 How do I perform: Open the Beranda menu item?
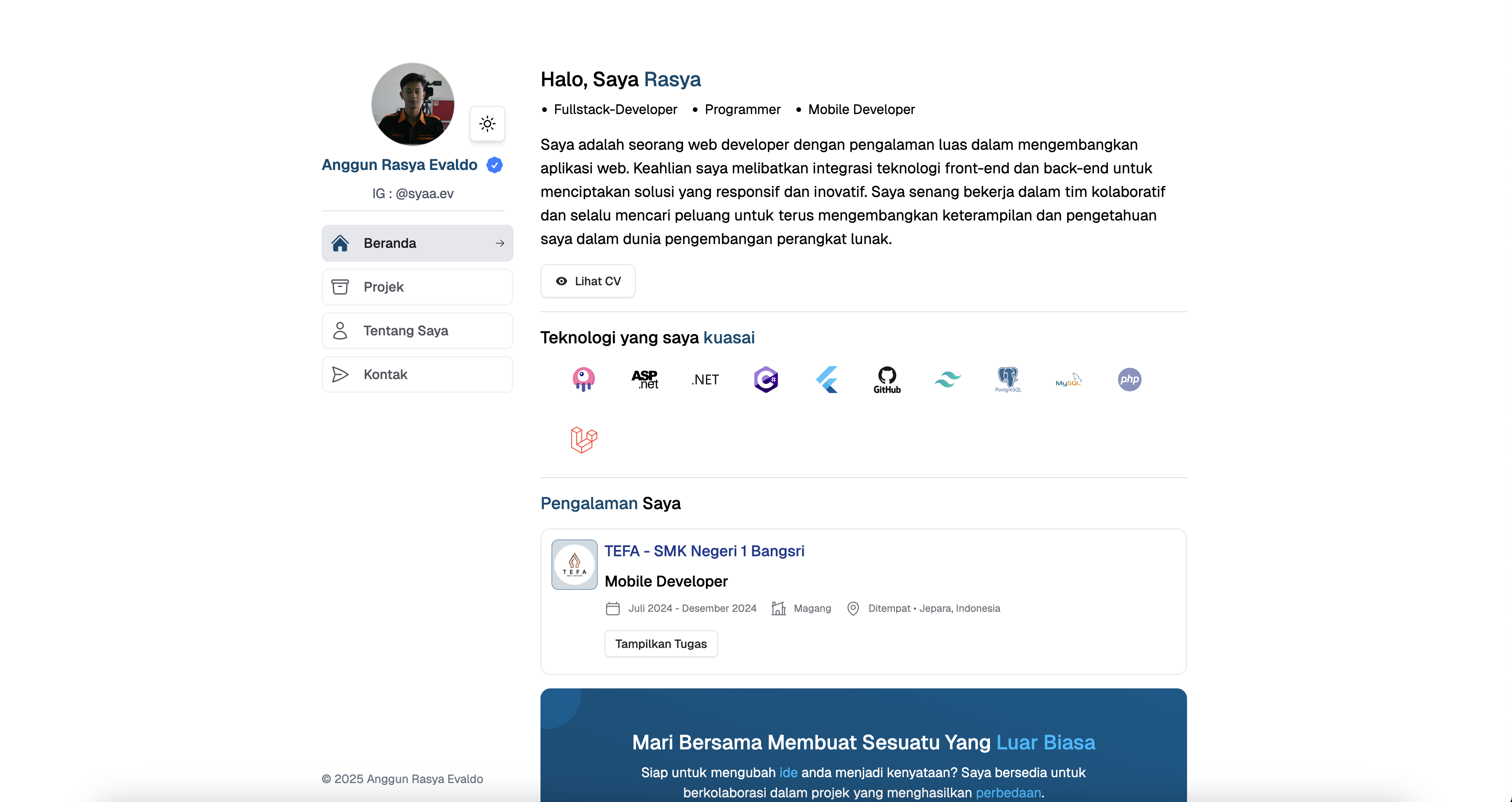[417, 243]
